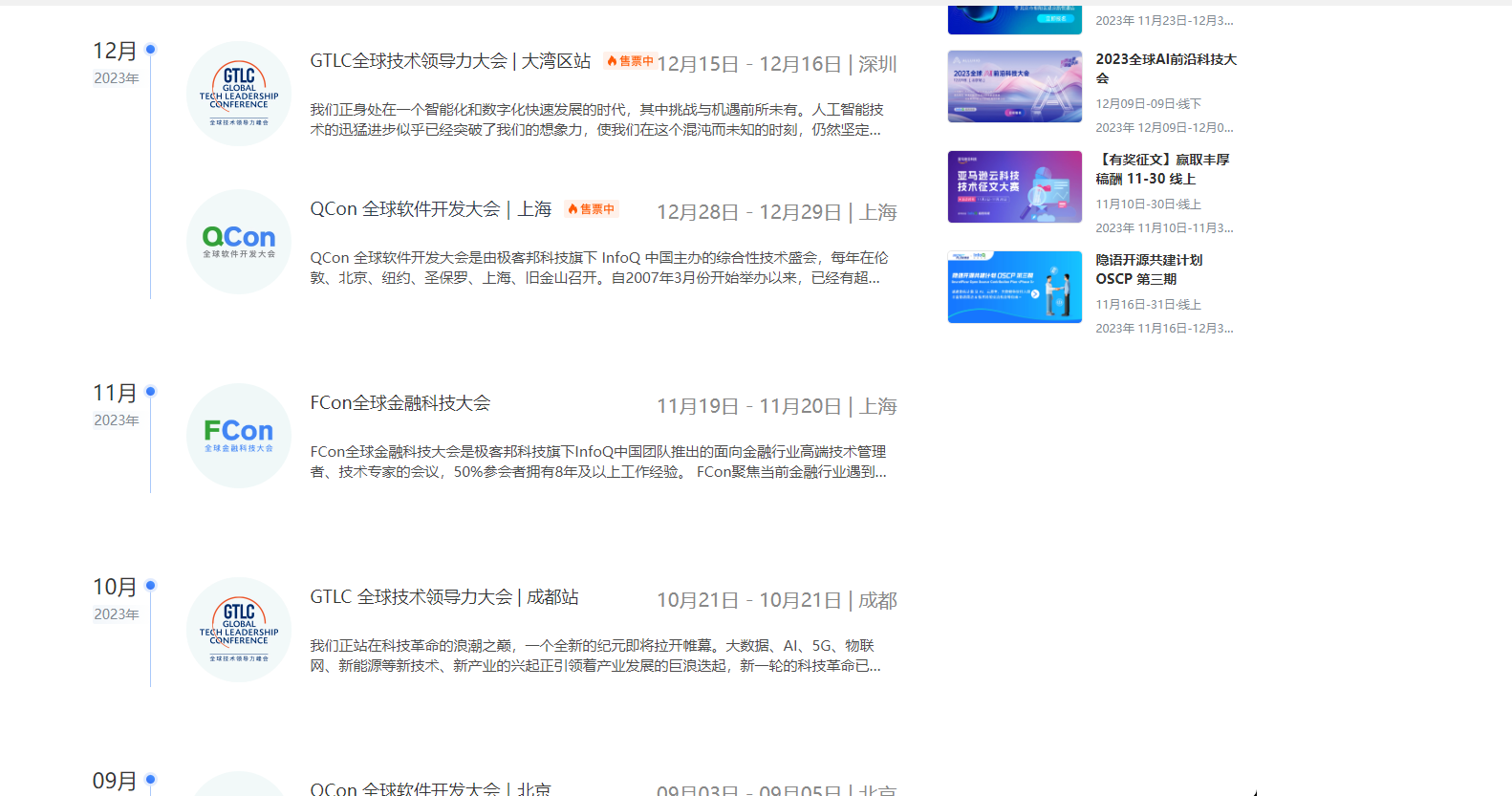Select the 10月 timeline dot
The height and width of the screenshot is (796, 1512).
pyautogui.click(x=150, y=586)
